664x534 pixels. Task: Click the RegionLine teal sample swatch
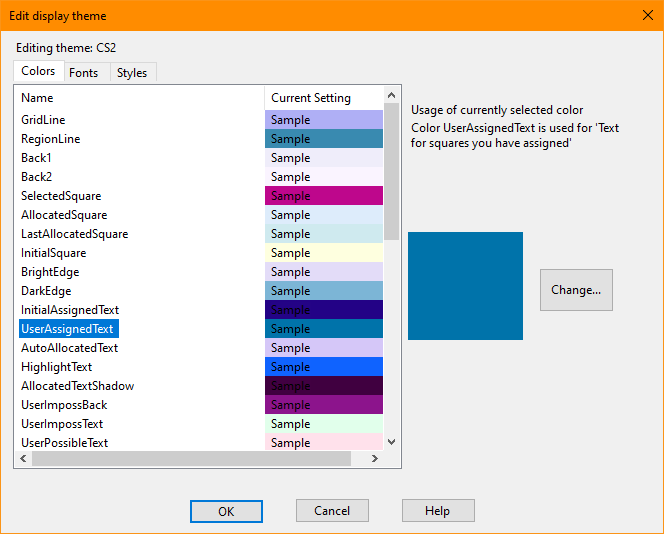coord(324,139)
